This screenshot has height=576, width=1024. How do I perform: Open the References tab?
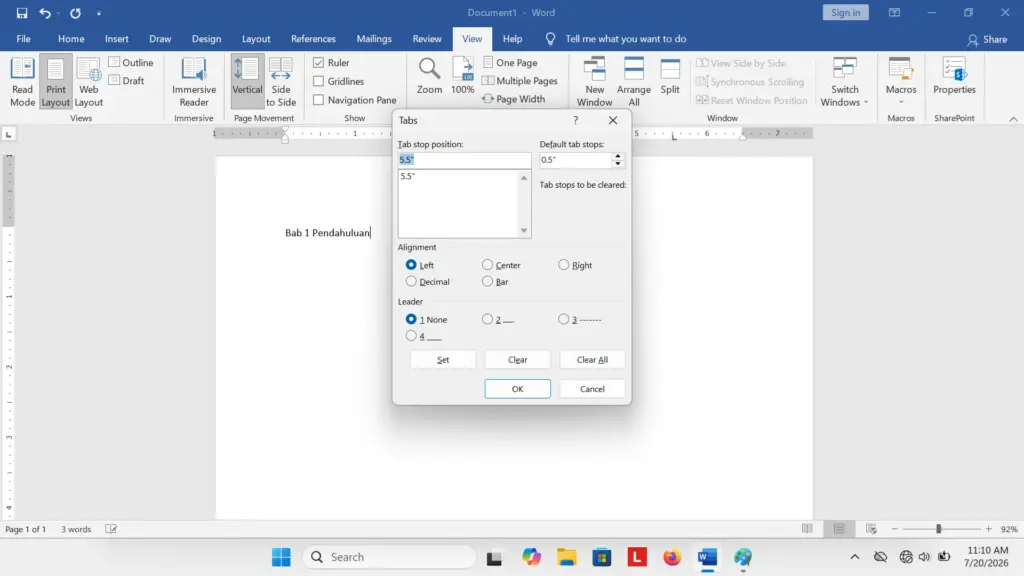[x=313, y=39]
